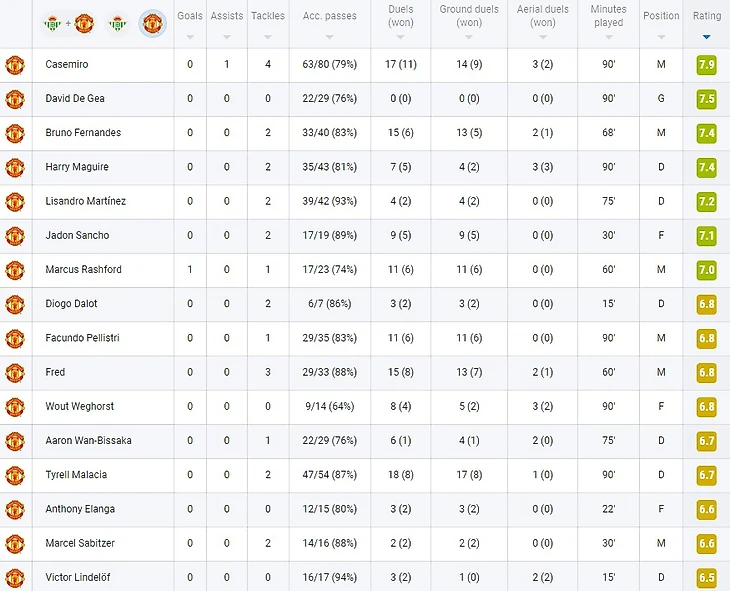The width and height of the screenshot is (730, 591).
Task: Click Jadon Sancho's accurate passes cell 17/19
Action: (329, 236)
